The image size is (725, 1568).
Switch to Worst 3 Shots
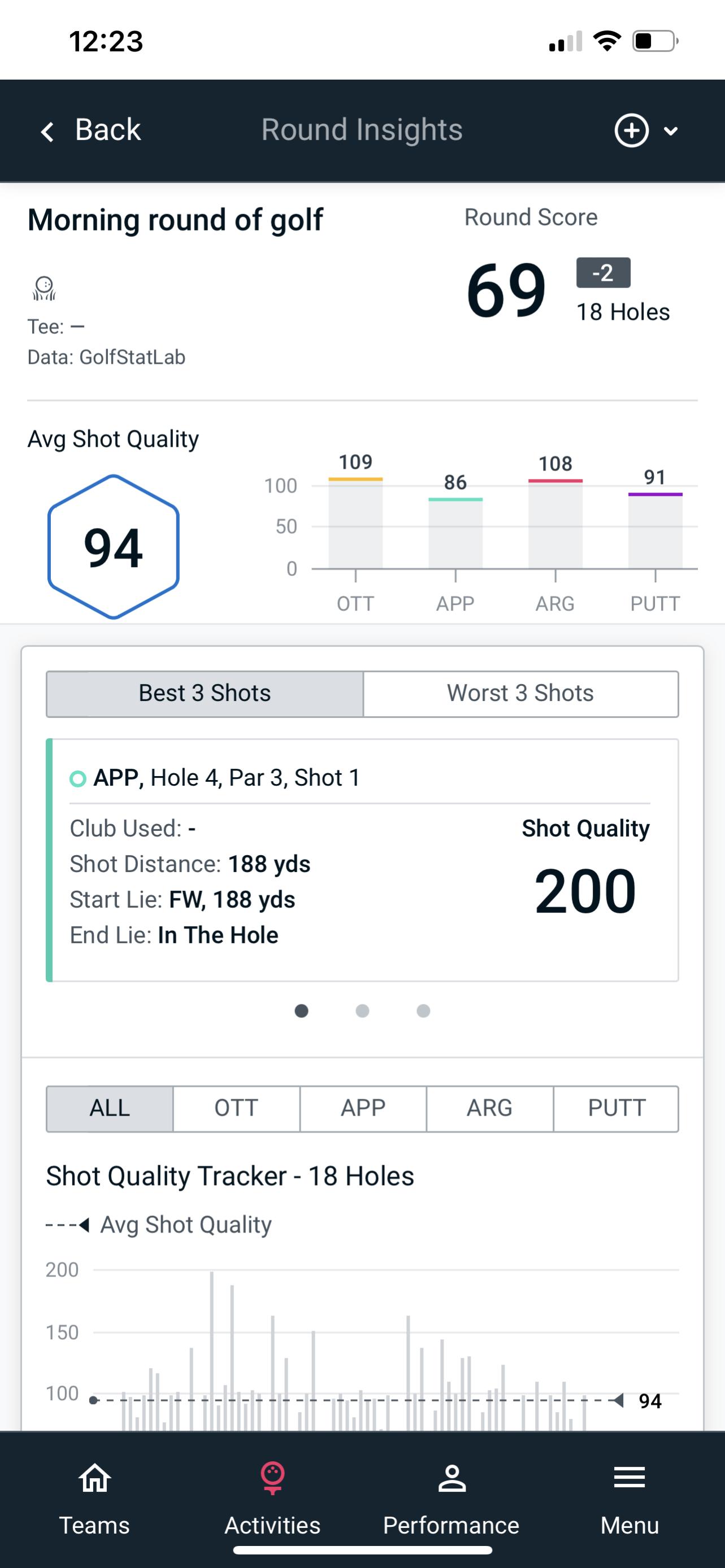[520, 693]
